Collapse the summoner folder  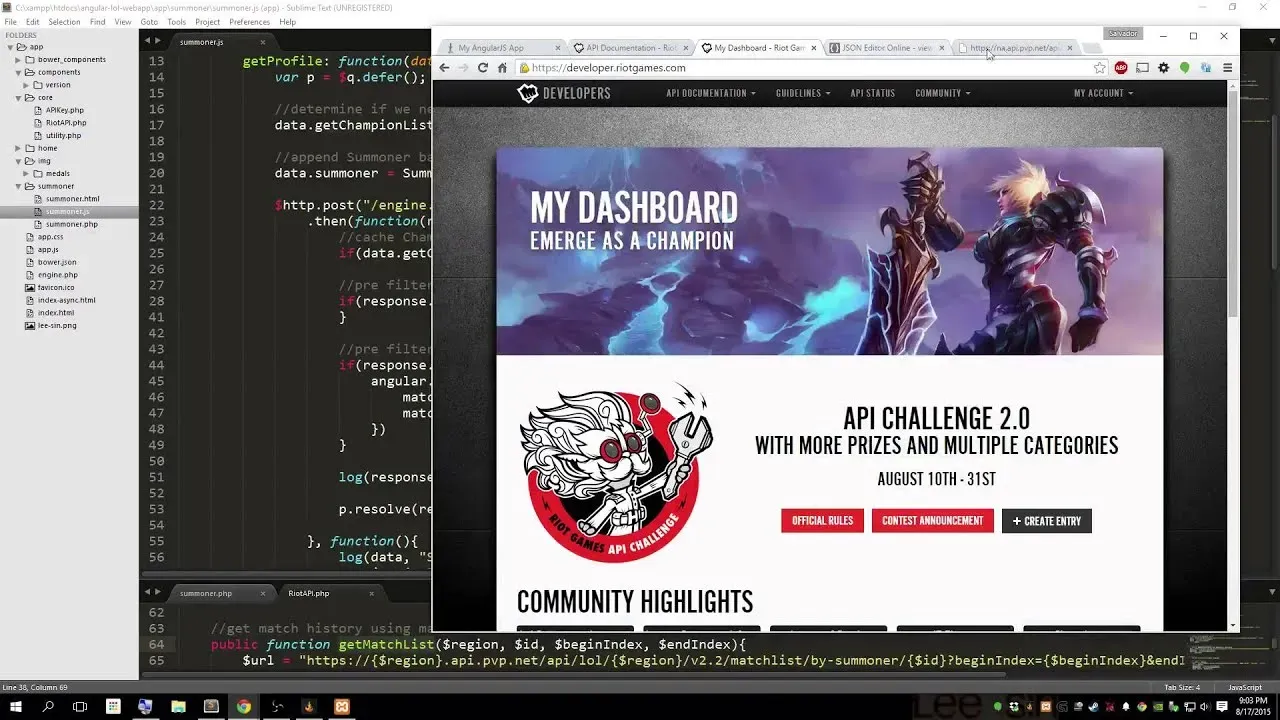18,186
